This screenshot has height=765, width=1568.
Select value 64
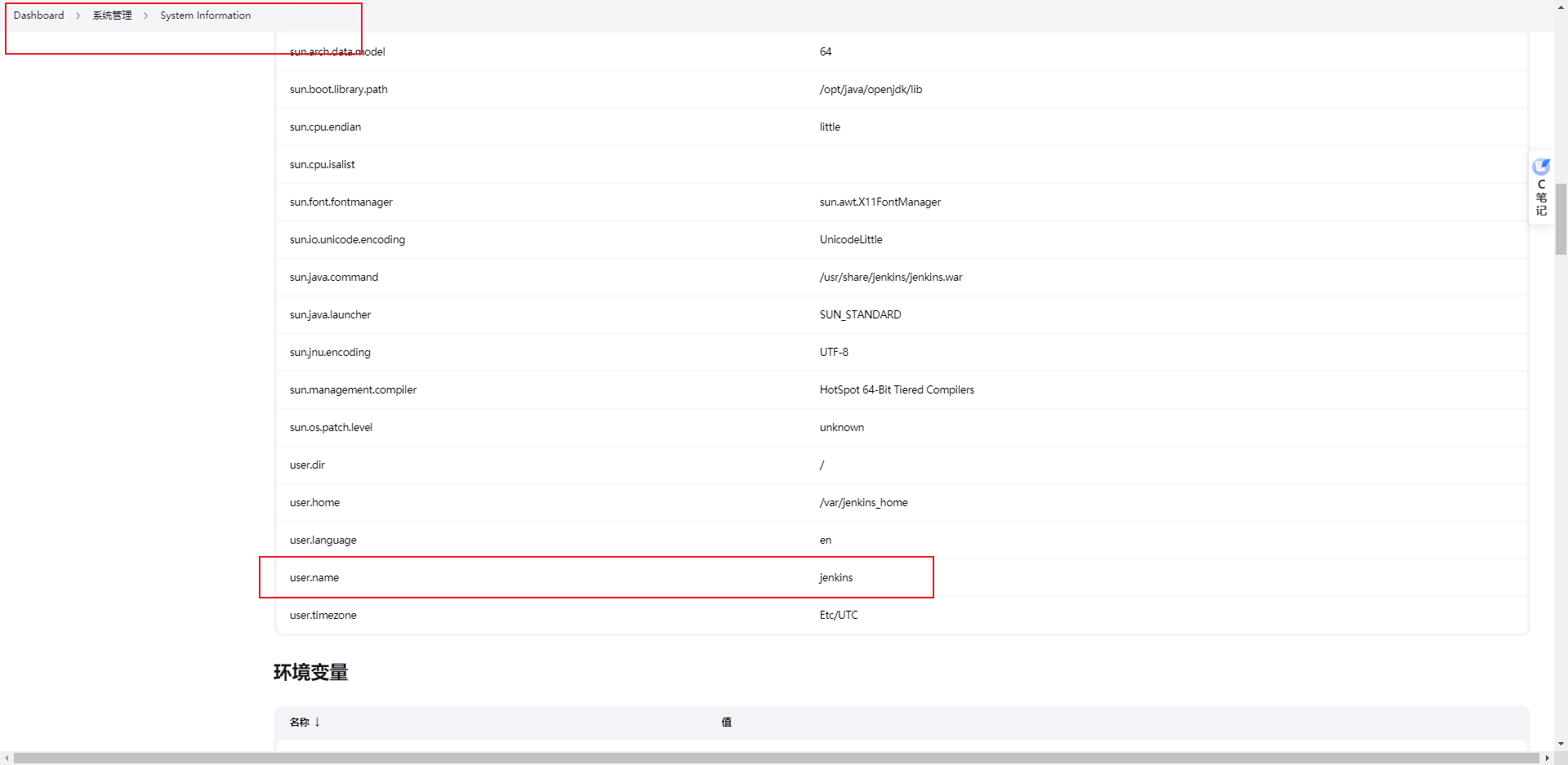pyautogui.click(x=826, y=51)
